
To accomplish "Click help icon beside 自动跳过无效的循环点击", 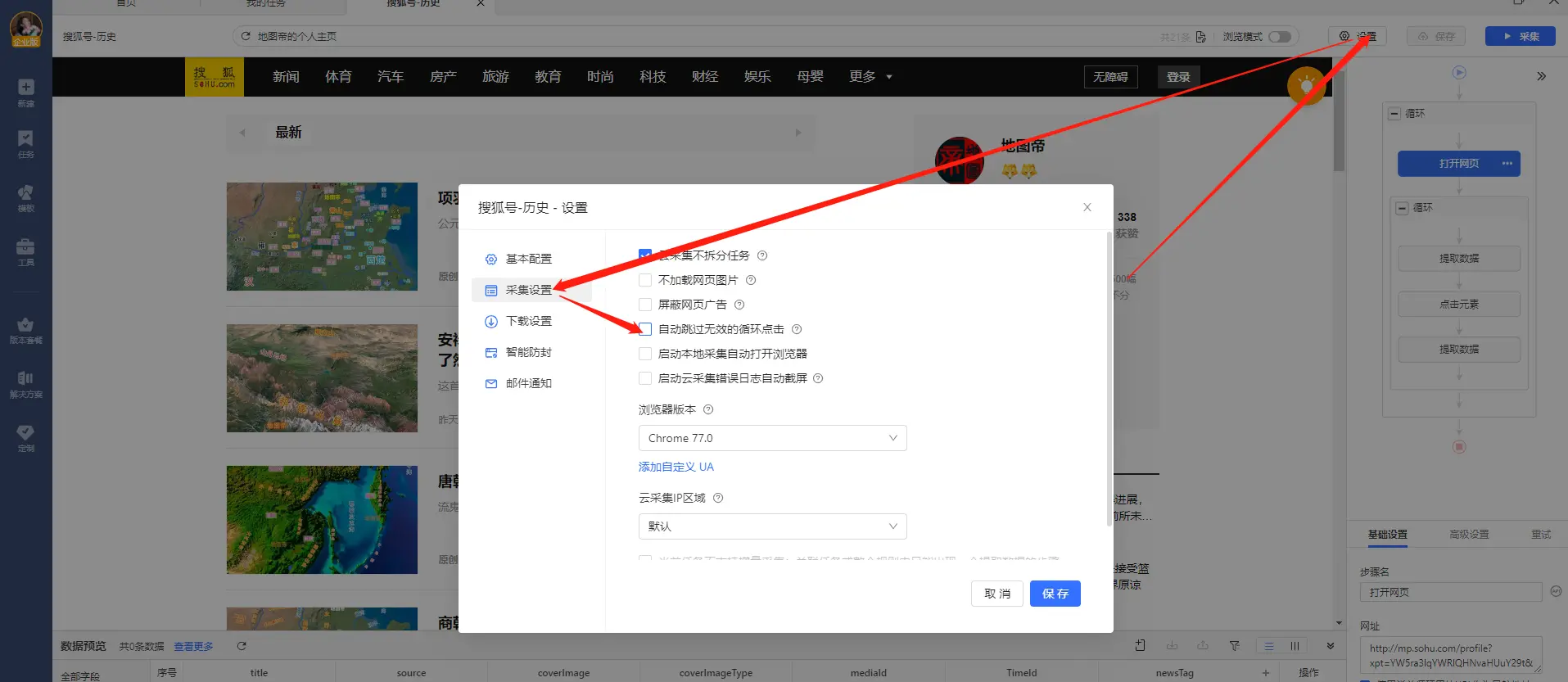I will 797,329.
